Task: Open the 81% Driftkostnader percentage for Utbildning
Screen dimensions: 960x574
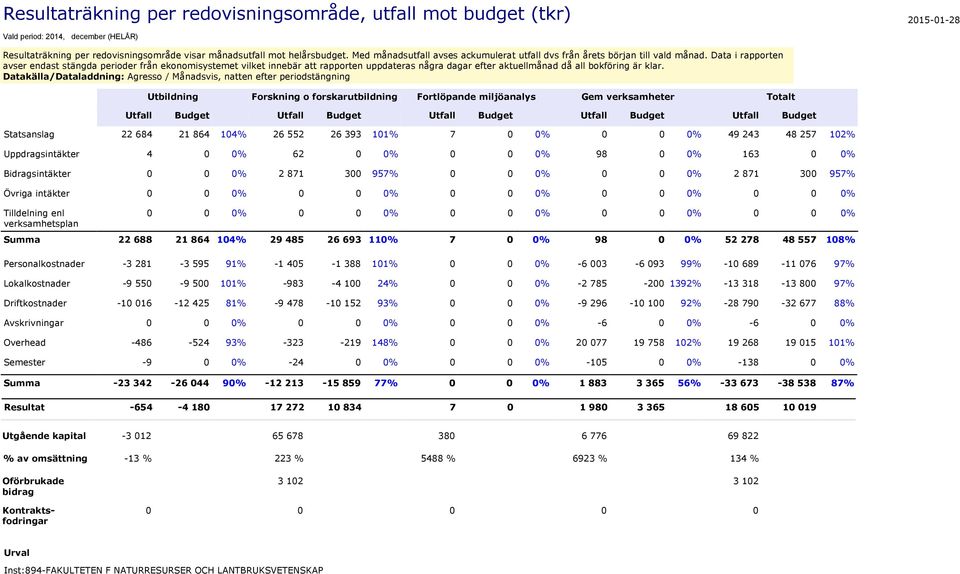Action: tap(236, 303)
